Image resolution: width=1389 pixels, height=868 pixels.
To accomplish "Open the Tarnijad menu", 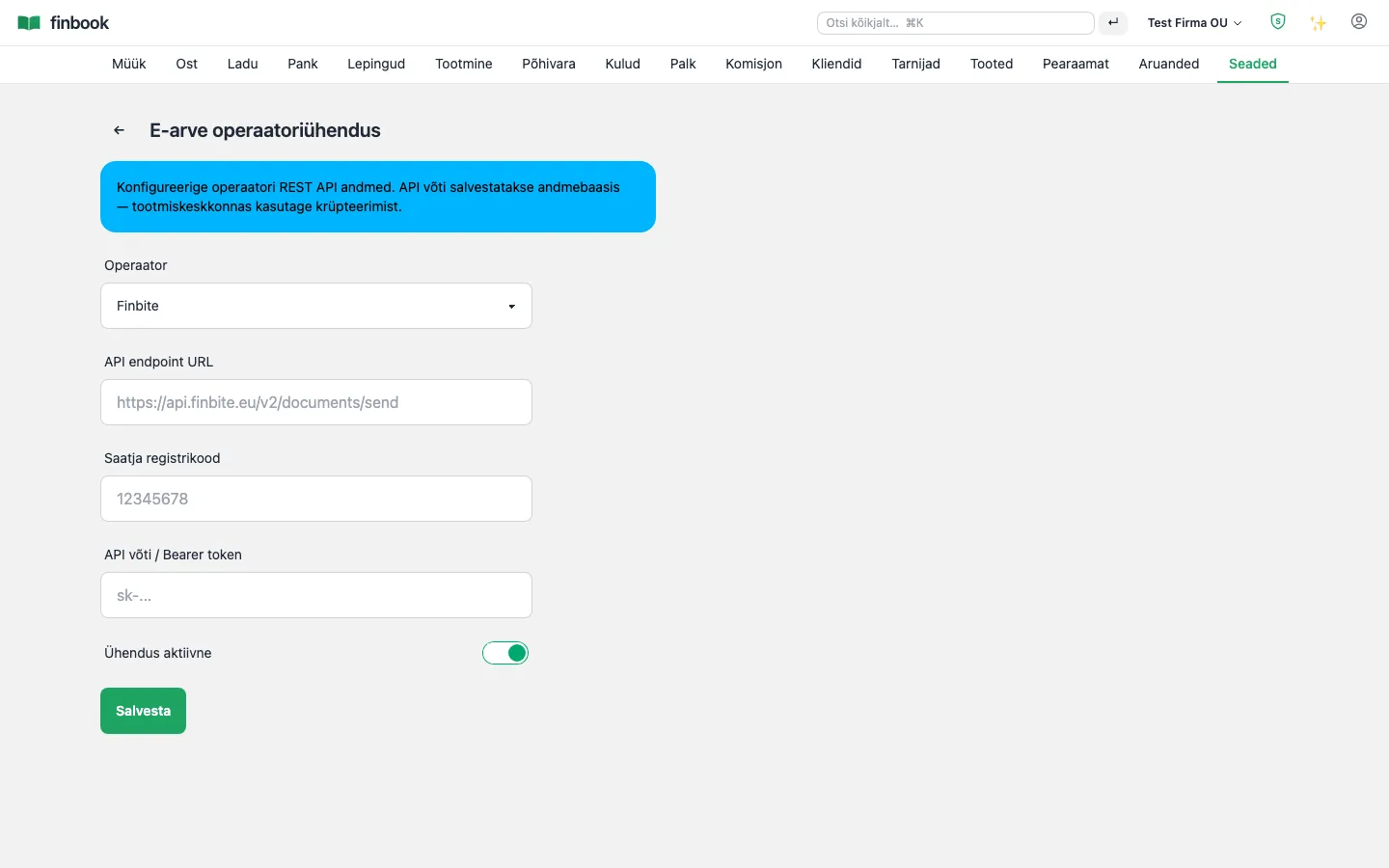I will pyautogui.click(x=916, y=64).
